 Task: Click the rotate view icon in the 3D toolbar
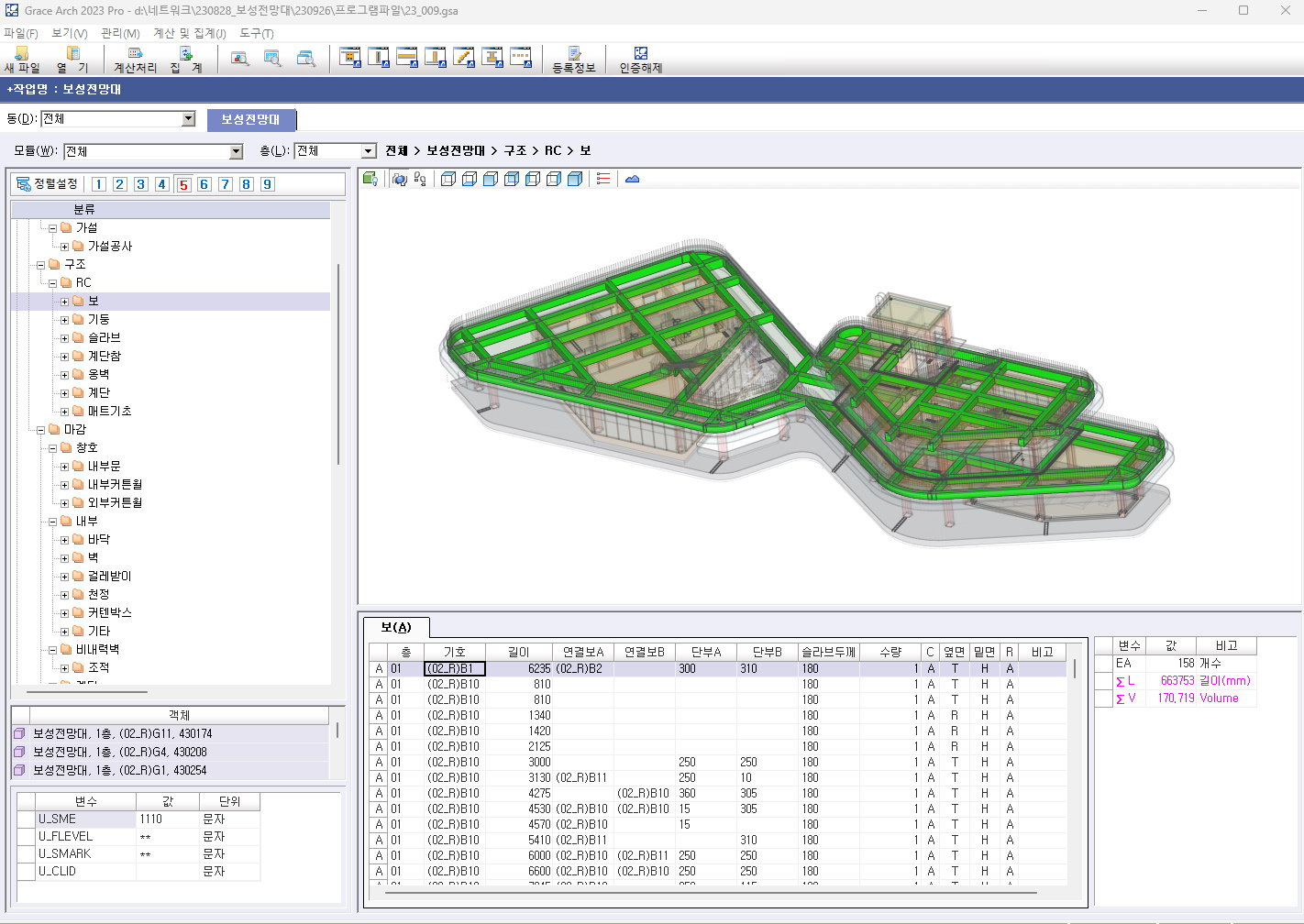(400, 179)
